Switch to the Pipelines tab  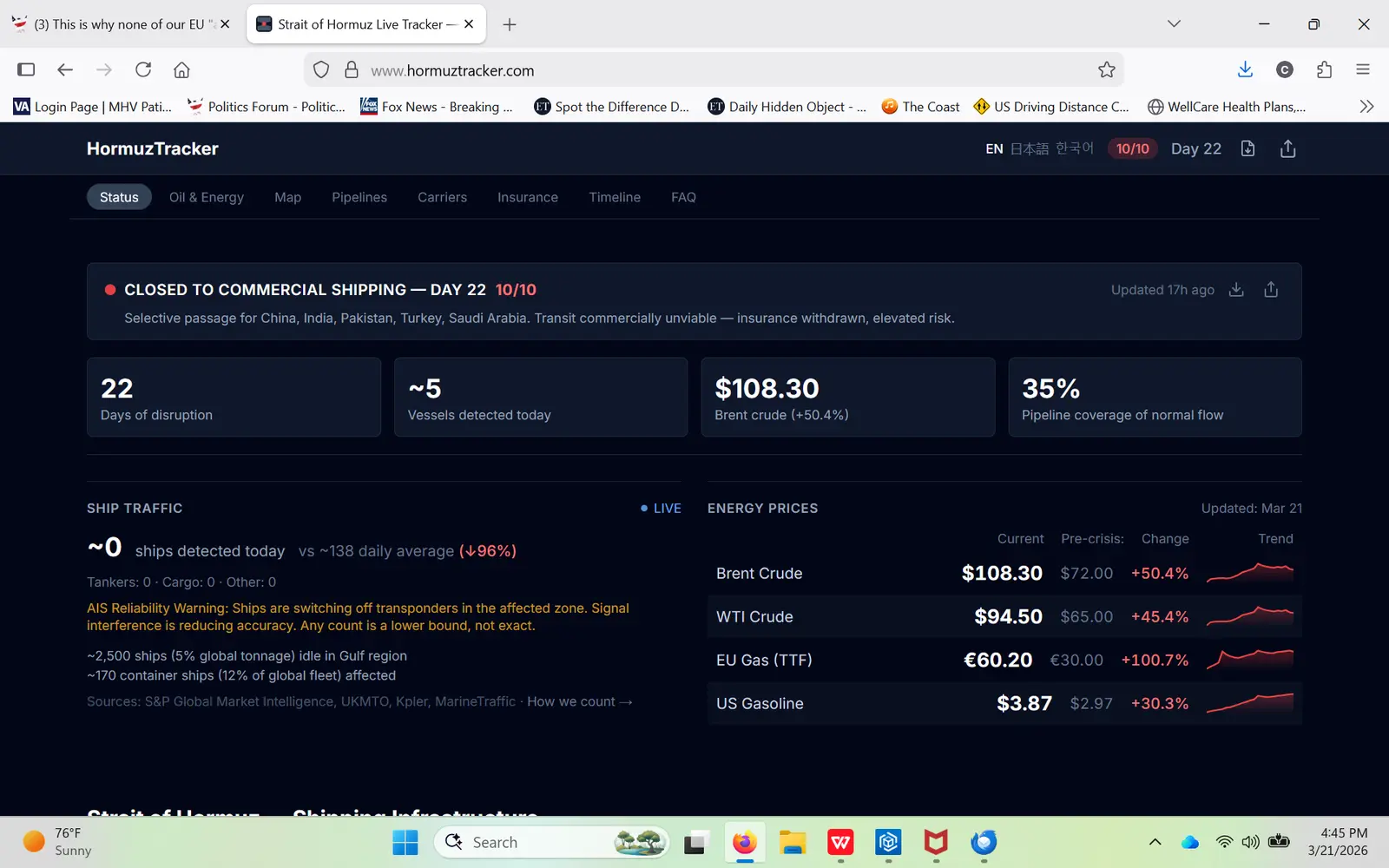coord(359,198)
